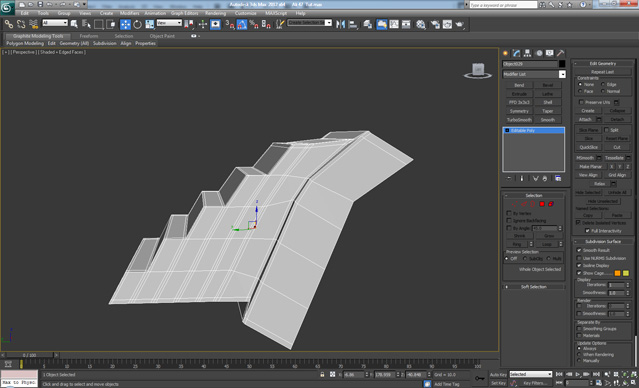
Task: Activate the Select and Rotate tool
Action: [x=137, y=24]
